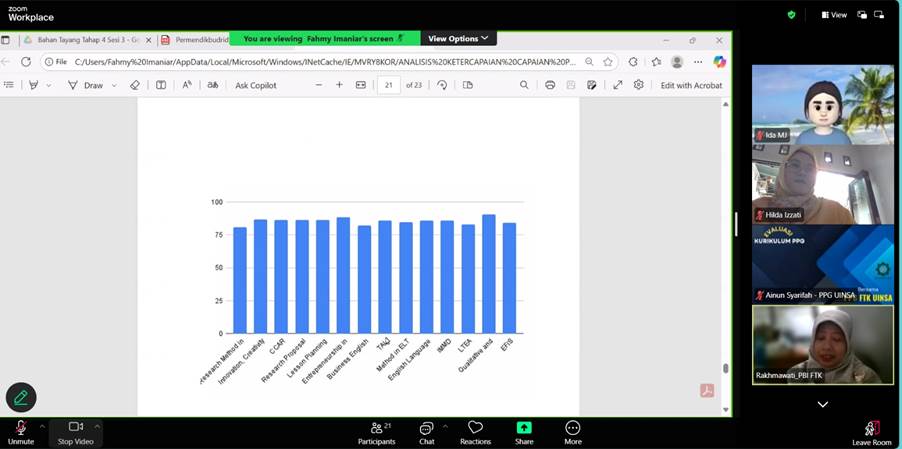Show more participants with the down chevron
Image resolution: width=902 pixels, height=449 pixels.
click(x=822, y=404)
